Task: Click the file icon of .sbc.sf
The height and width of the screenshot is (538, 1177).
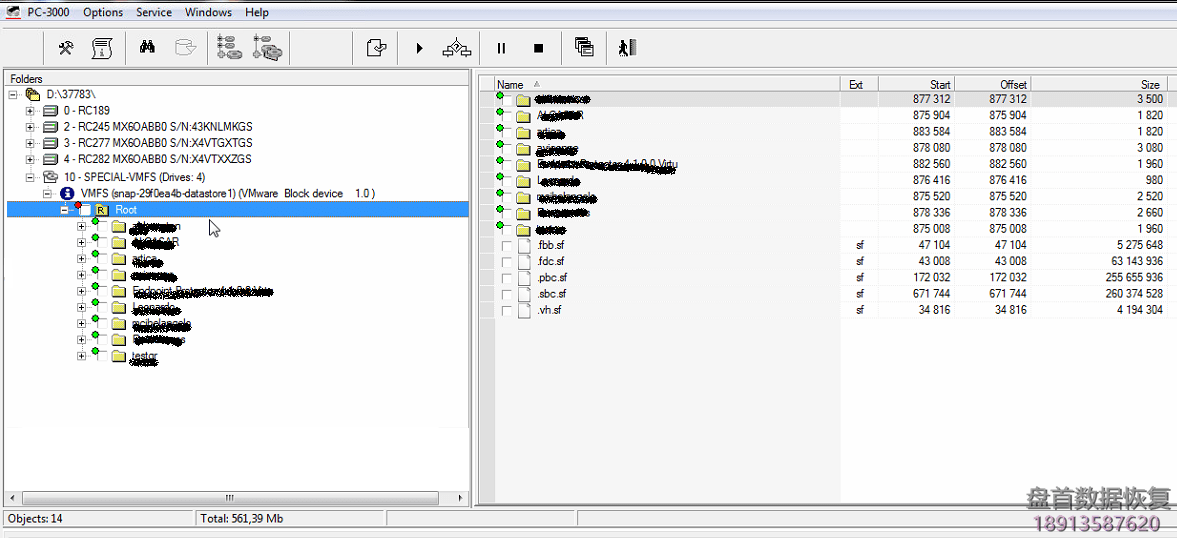Action: [524, 293]
